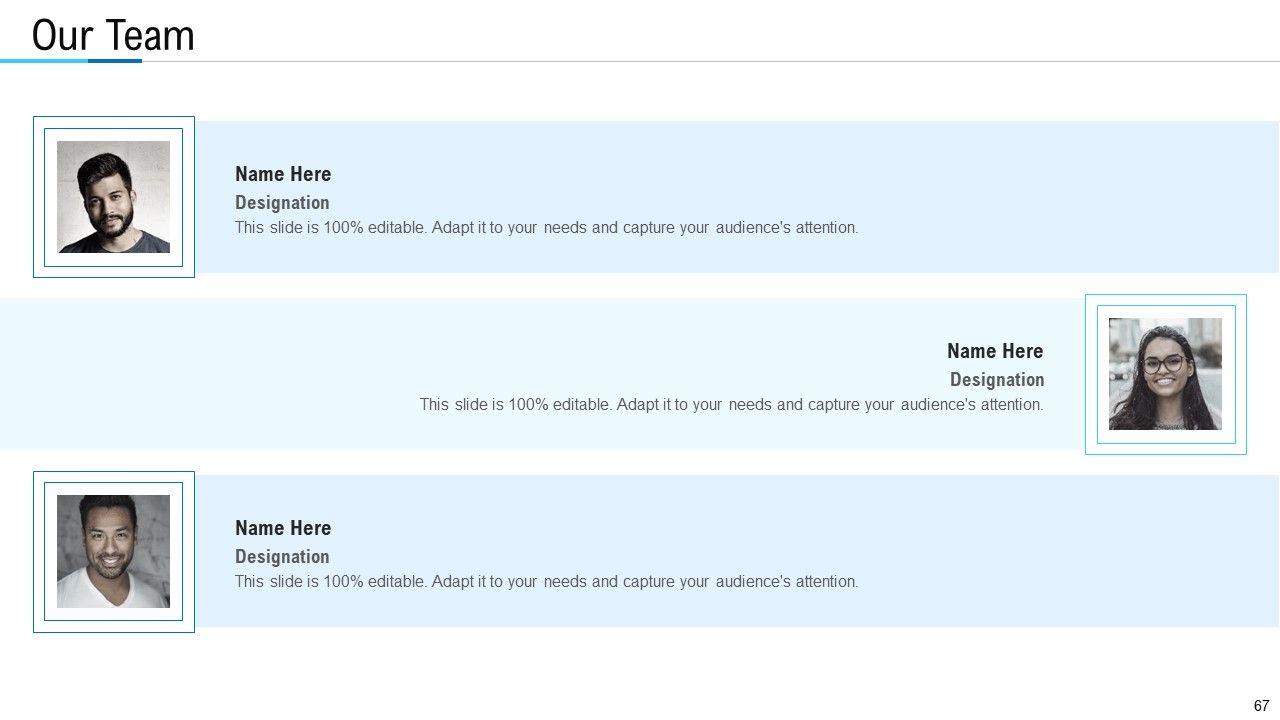Click "Name Here" in the bottom team row
The width and height of the screenshot is (1280, 720).
click(x=283, y=528)
